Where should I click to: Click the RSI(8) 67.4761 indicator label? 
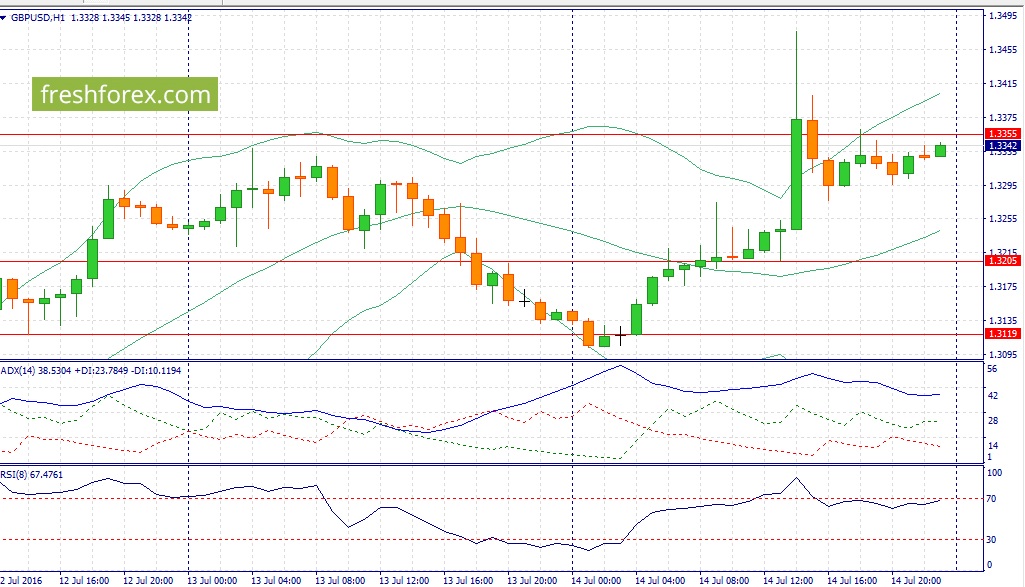click(32, 475)
